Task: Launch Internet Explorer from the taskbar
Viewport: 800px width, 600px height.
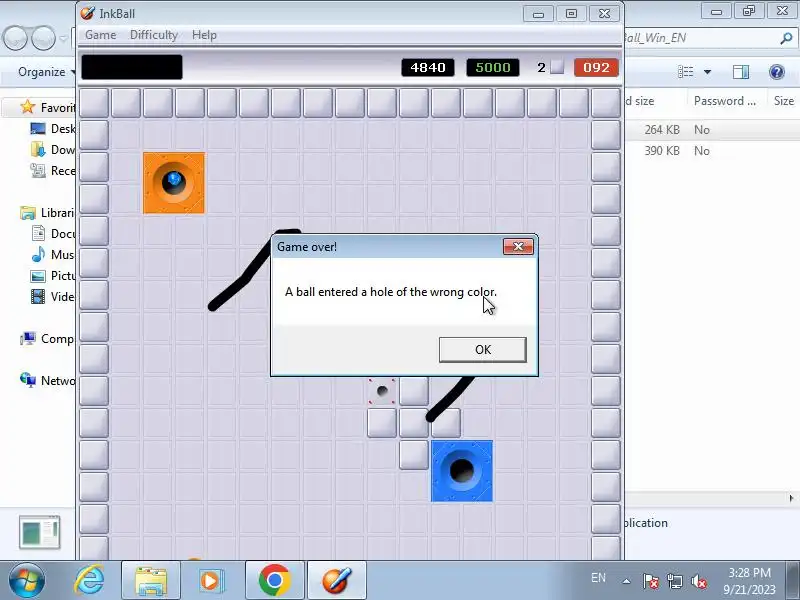Action: [89, 581]
